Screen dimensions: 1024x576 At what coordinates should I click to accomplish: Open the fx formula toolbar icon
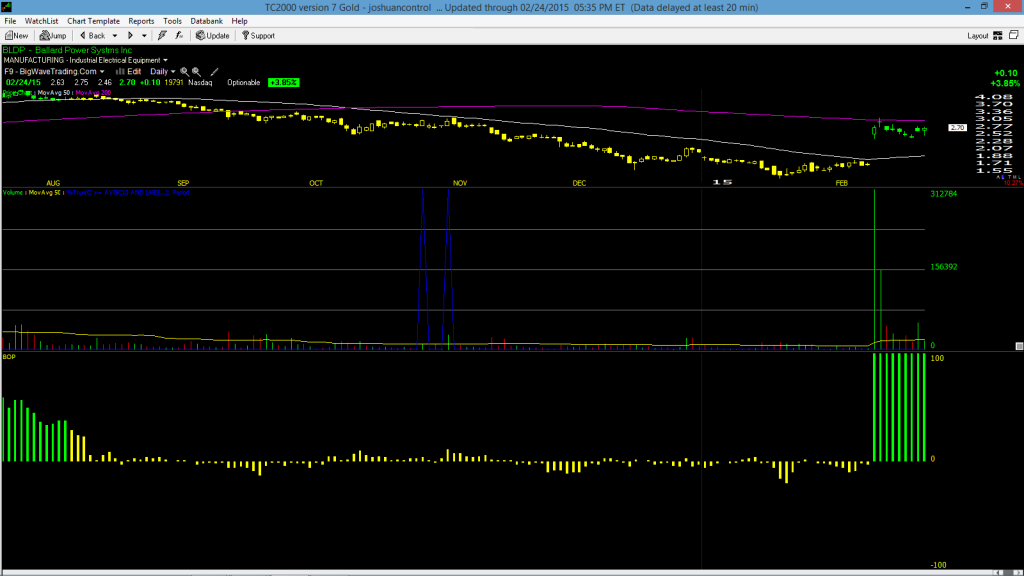(x=179, y=36)
